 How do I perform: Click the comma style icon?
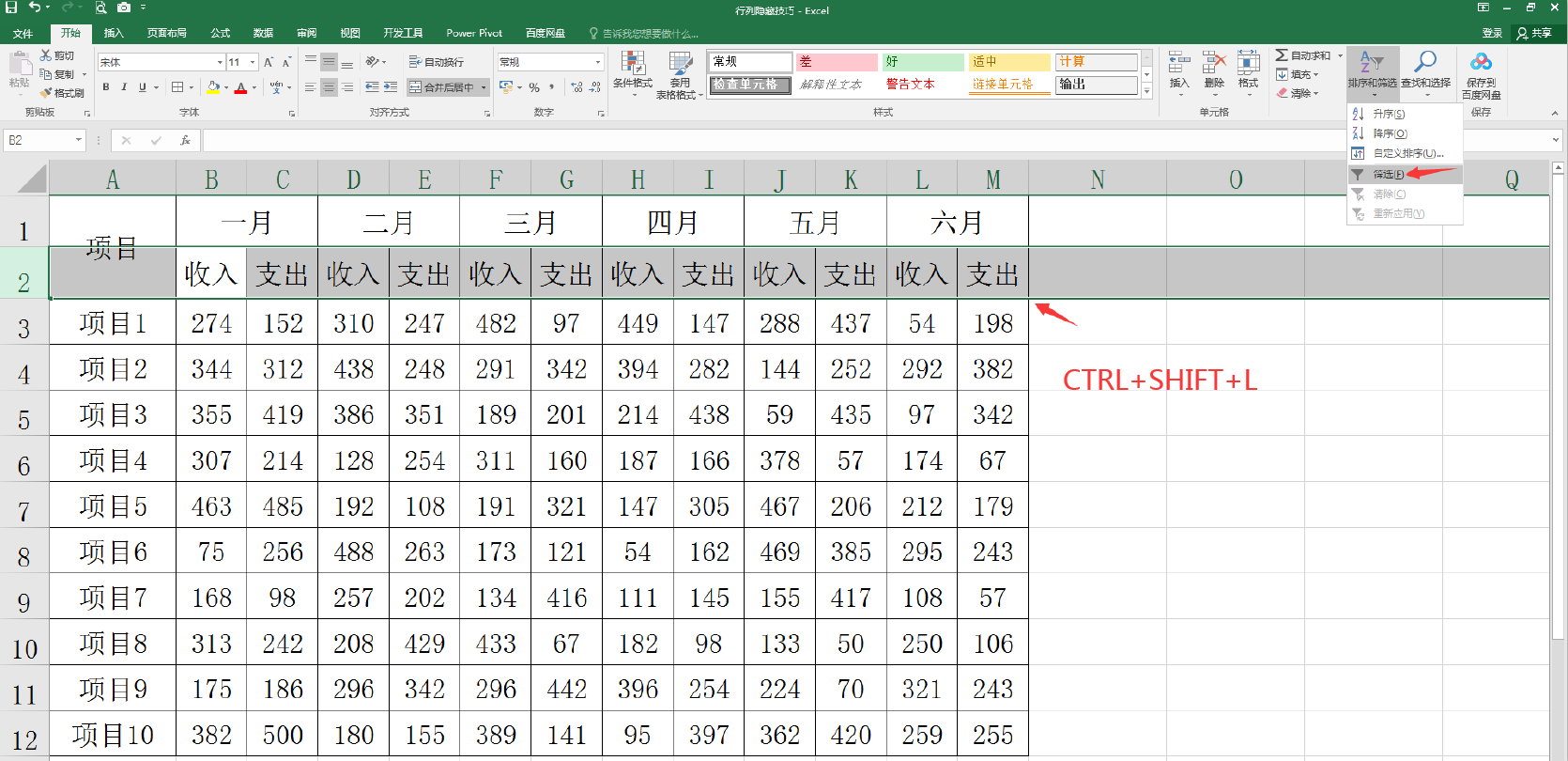[552, 87]
